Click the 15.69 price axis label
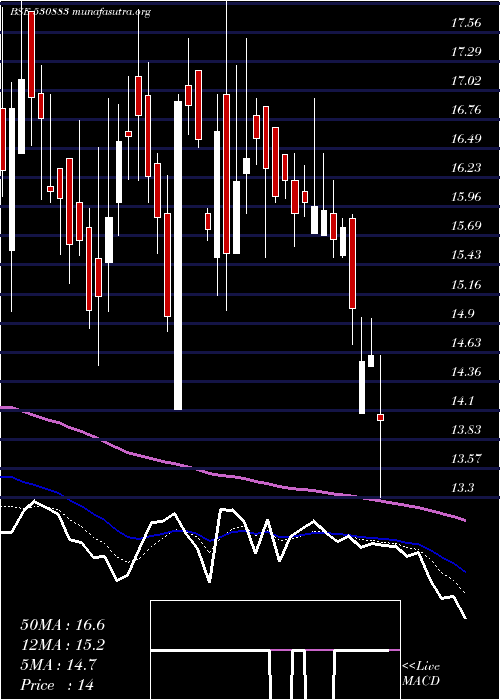 point(466,226)
